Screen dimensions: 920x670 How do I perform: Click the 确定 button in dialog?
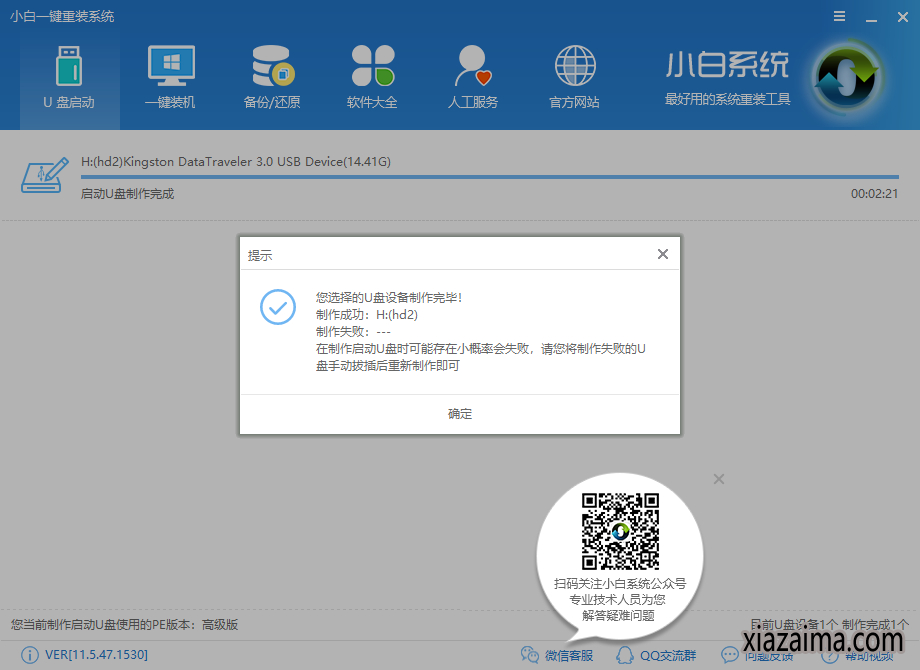tap(460, 414)
